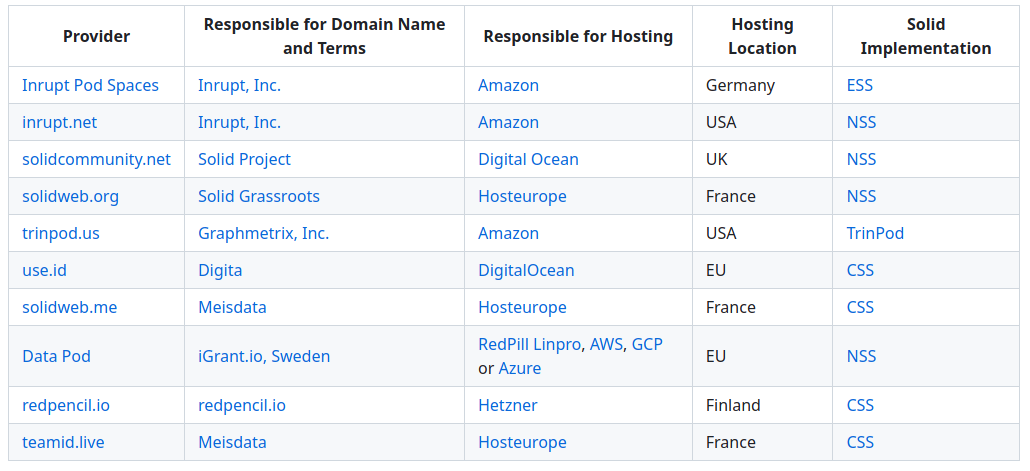
Task: Open the use.id provider link
Action: pos(44,270)
